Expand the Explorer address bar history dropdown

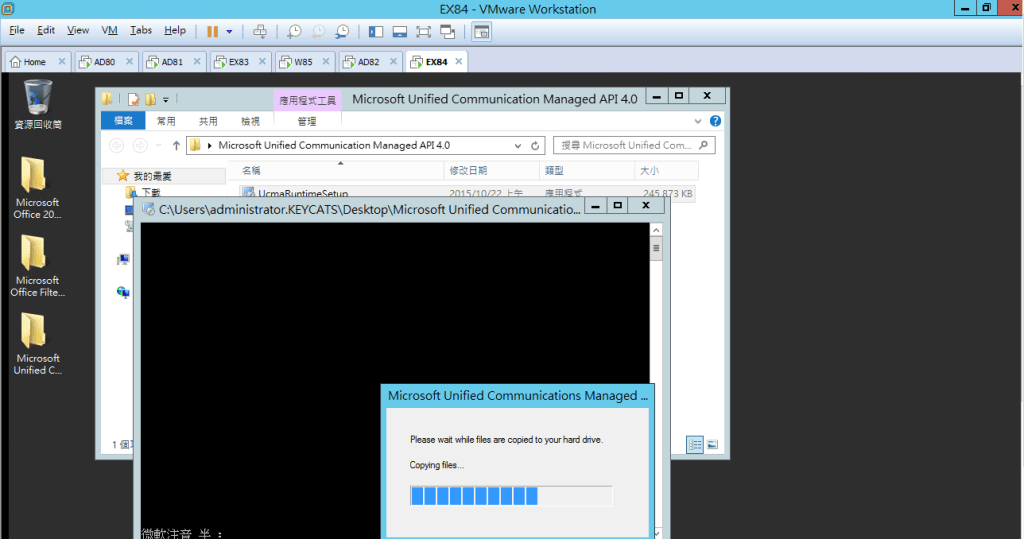518,145
